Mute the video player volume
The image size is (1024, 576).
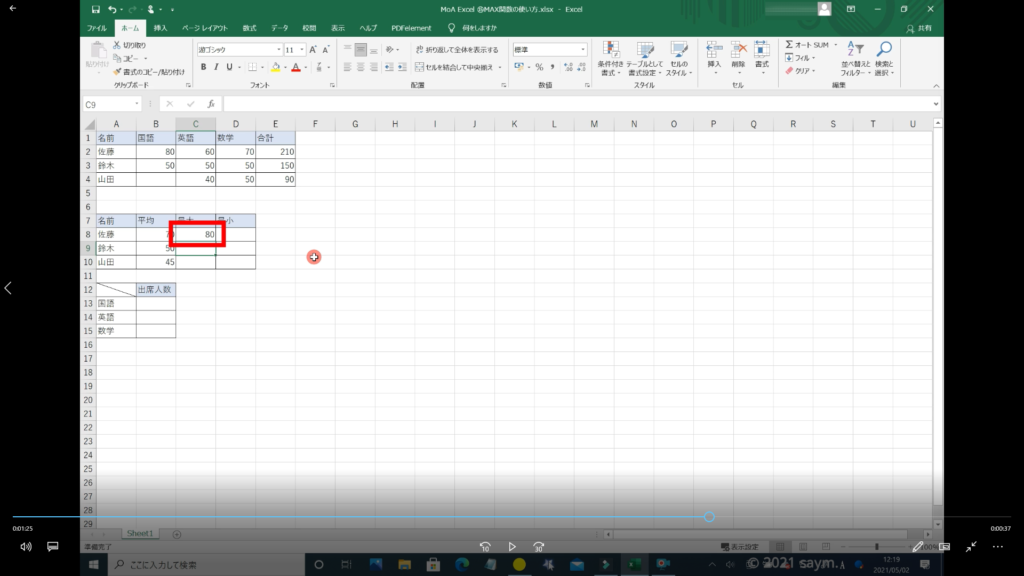[x=26, y=547]
